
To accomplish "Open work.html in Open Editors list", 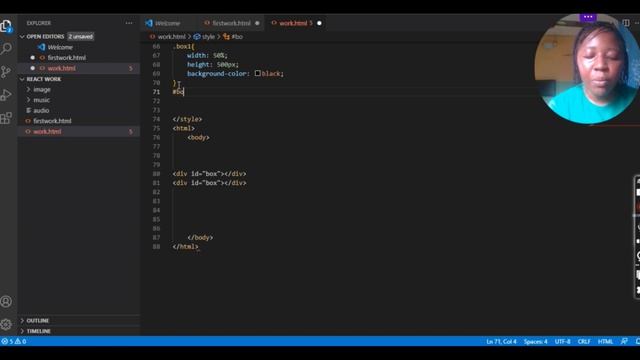I will (x=62, y=69).
